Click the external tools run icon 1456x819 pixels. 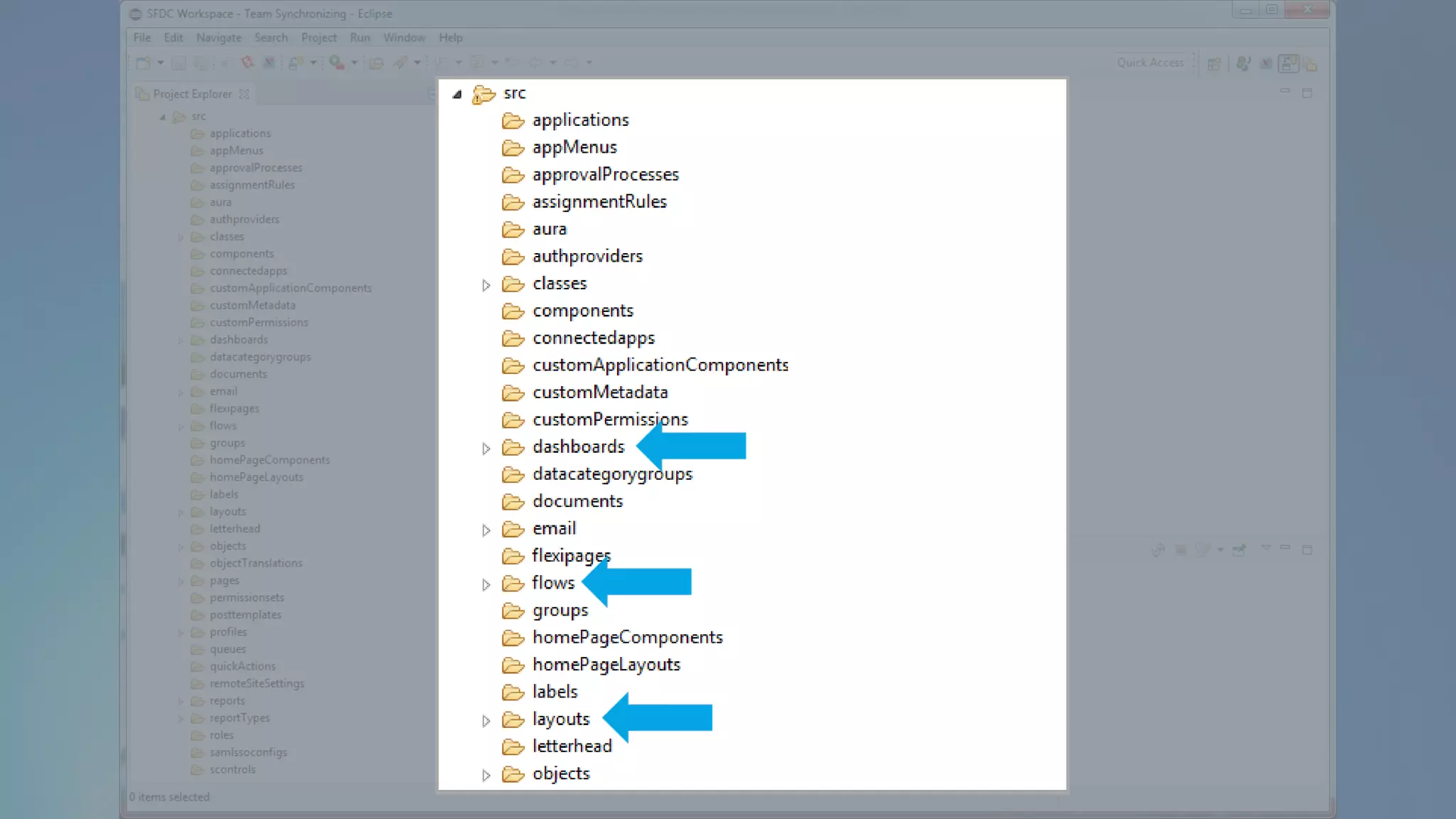tap(337, 63)
